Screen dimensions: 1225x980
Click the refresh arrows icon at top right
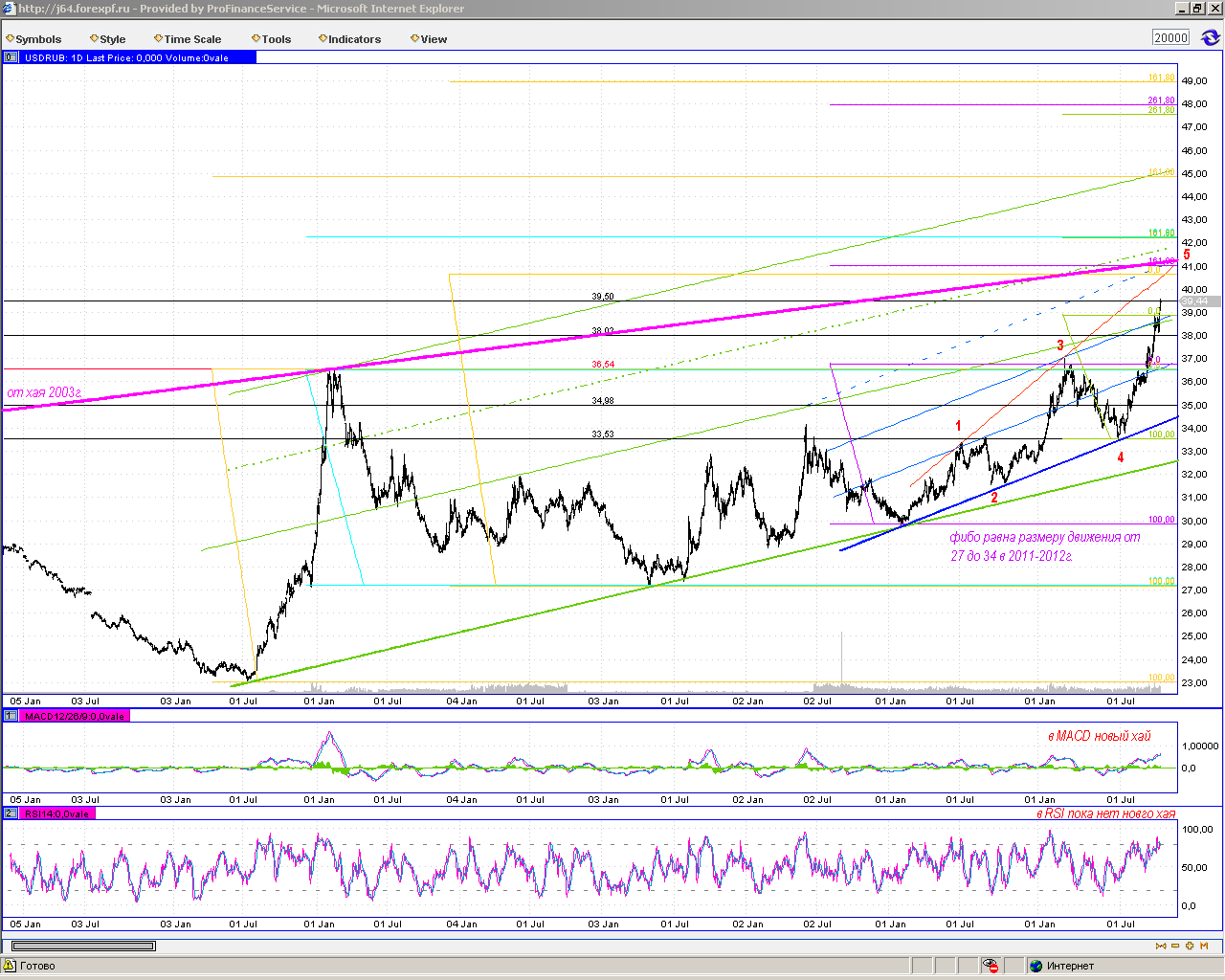[x=1211, y=38]
